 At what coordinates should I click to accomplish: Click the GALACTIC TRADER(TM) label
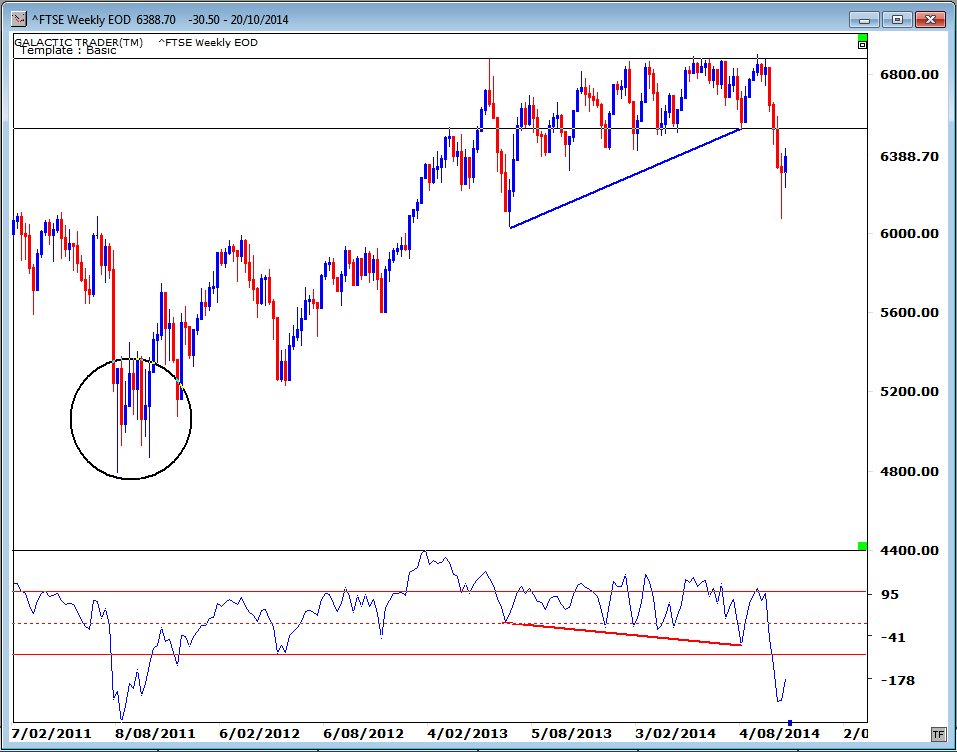pyautogui.click(x=79, y=42)
